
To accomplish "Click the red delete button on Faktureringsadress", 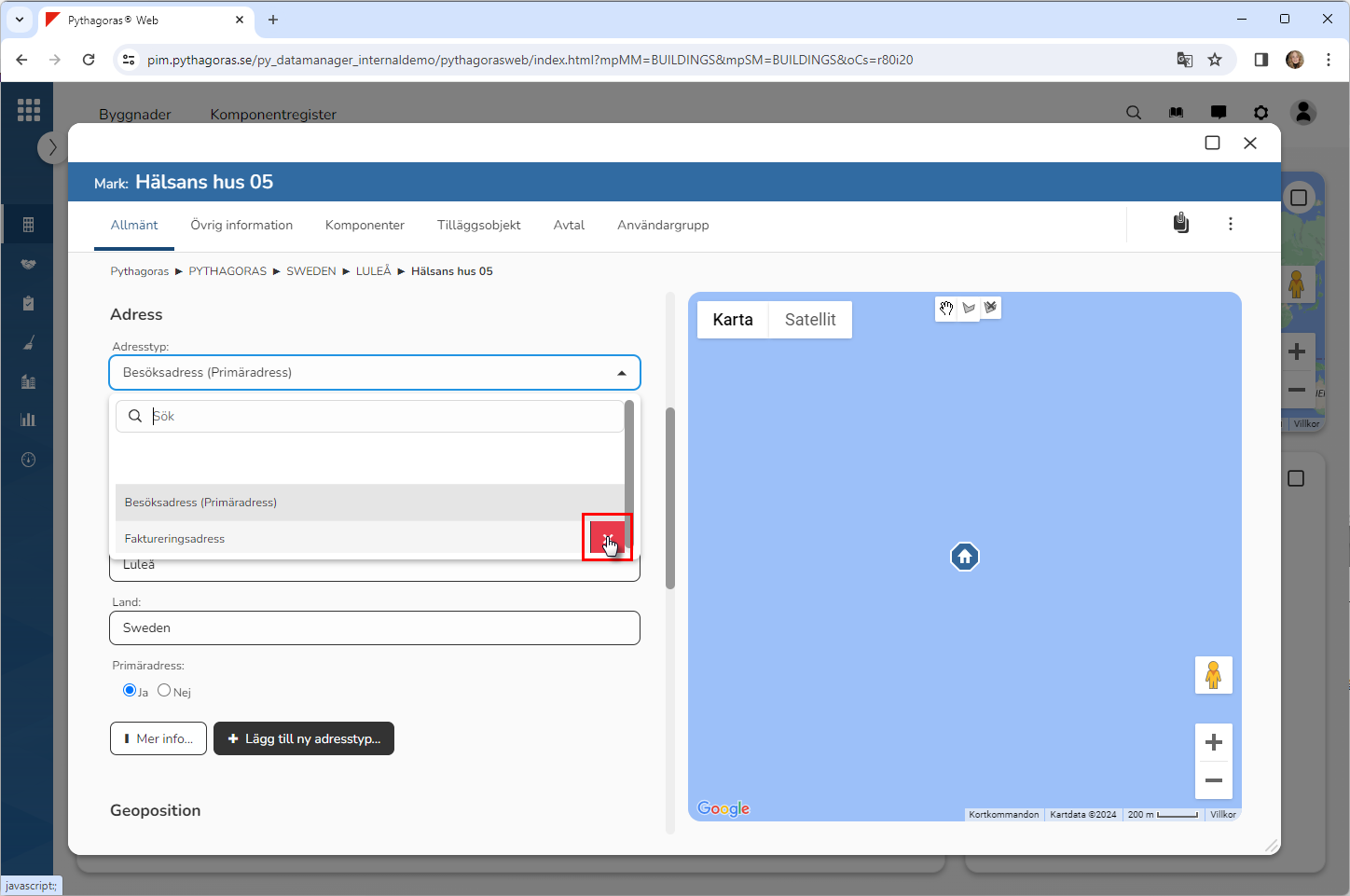I will click(607, 537).
